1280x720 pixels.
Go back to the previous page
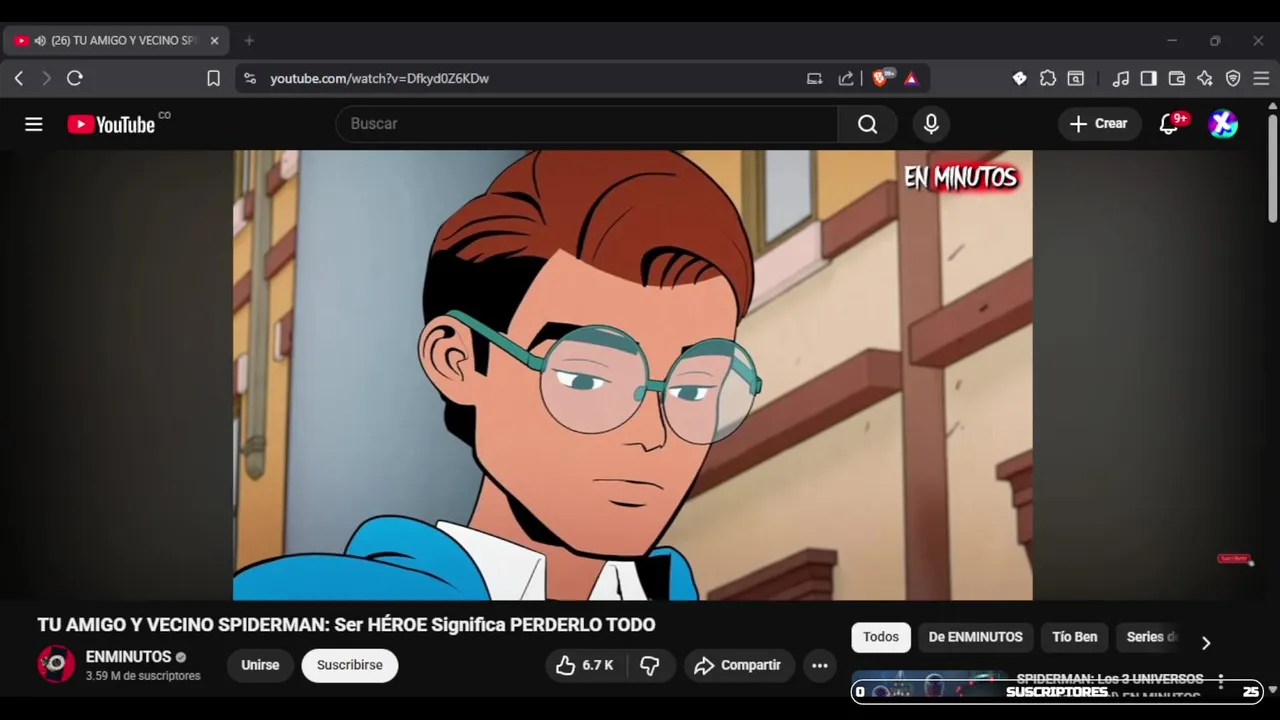(18, 78)
